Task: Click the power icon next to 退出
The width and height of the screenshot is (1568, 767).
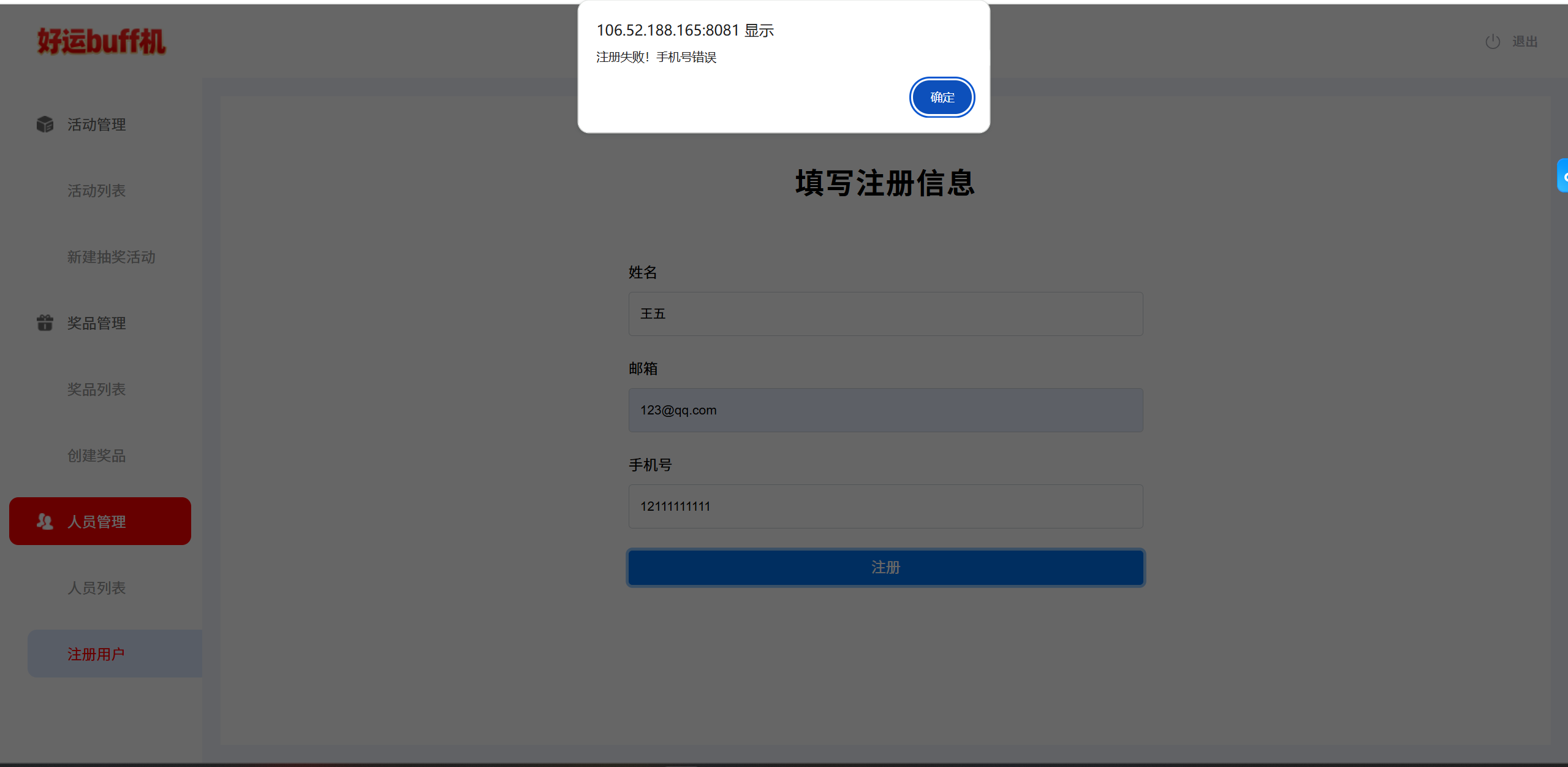Action: tap(1493, 42)
